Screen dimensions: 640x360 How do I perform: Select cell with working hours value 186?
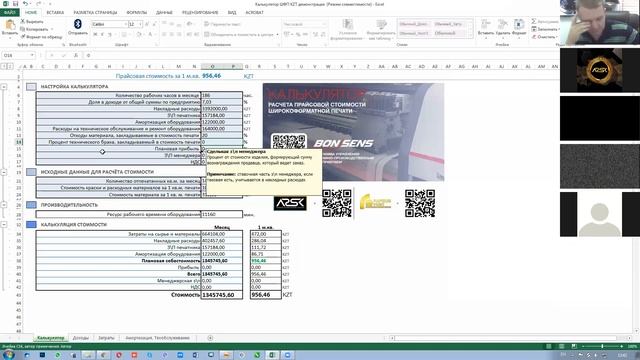tap(222, 96)
